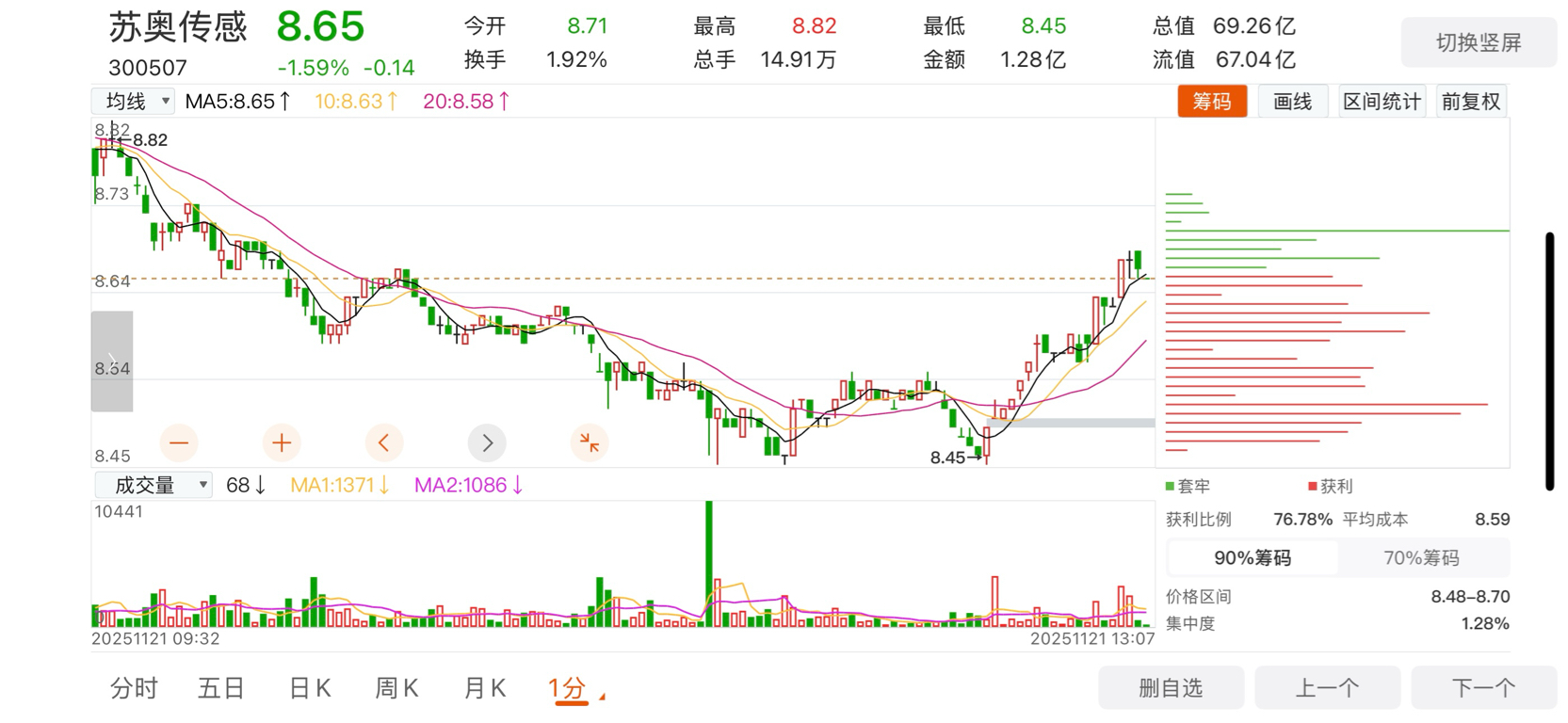Click the 最高 8.82 value in header
The height and width of the screenshot is (723, 1568).
(814, 26)
